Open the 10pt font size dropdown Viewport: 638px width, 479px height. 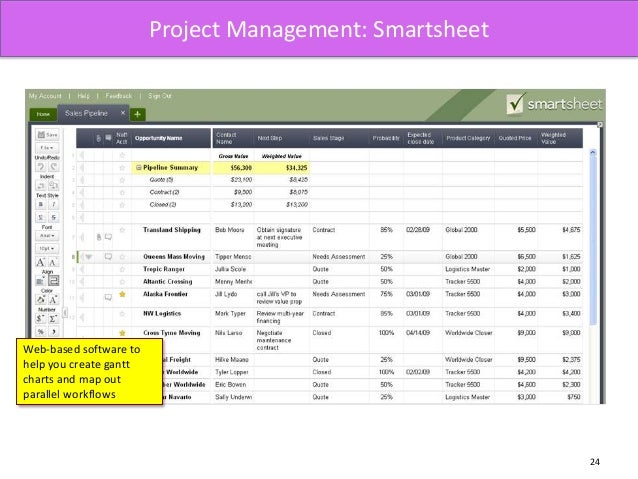point(47,248)
